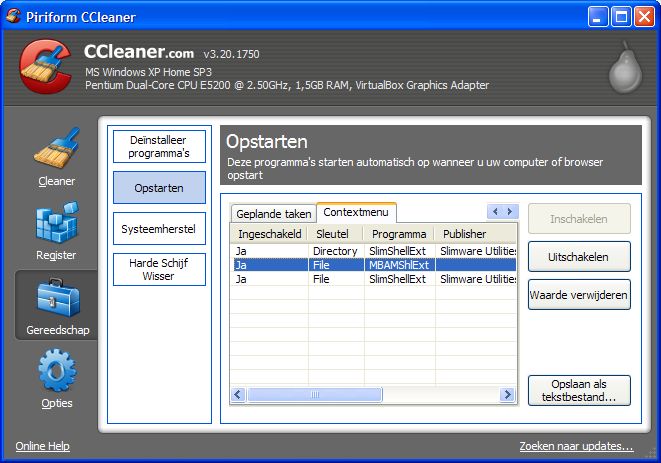Click the Piriform pear icon
This screenshot has width=661, height=463.
(624, 67)
